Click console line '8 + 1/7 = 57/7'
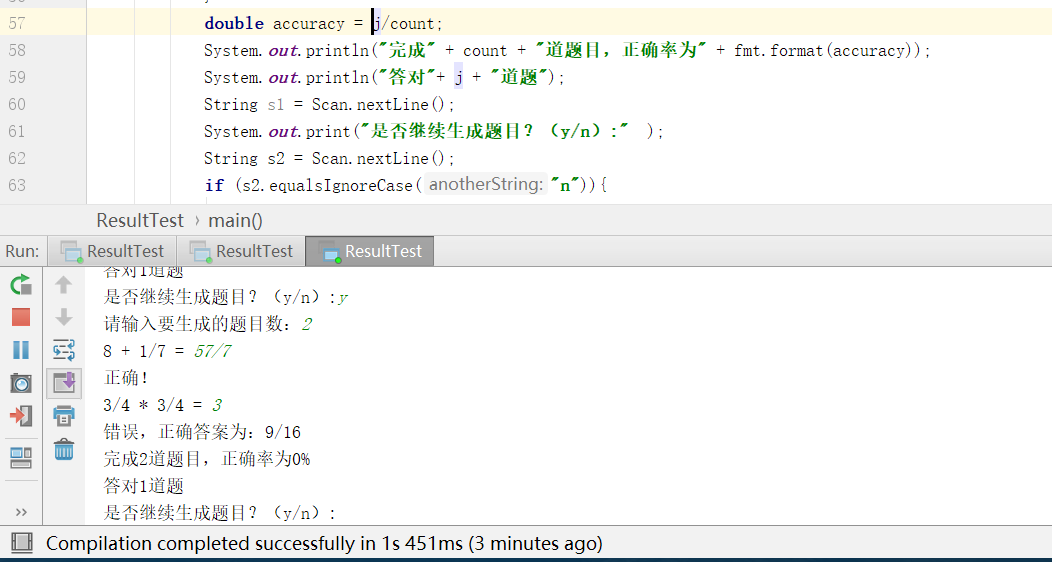 click(168, 351)
